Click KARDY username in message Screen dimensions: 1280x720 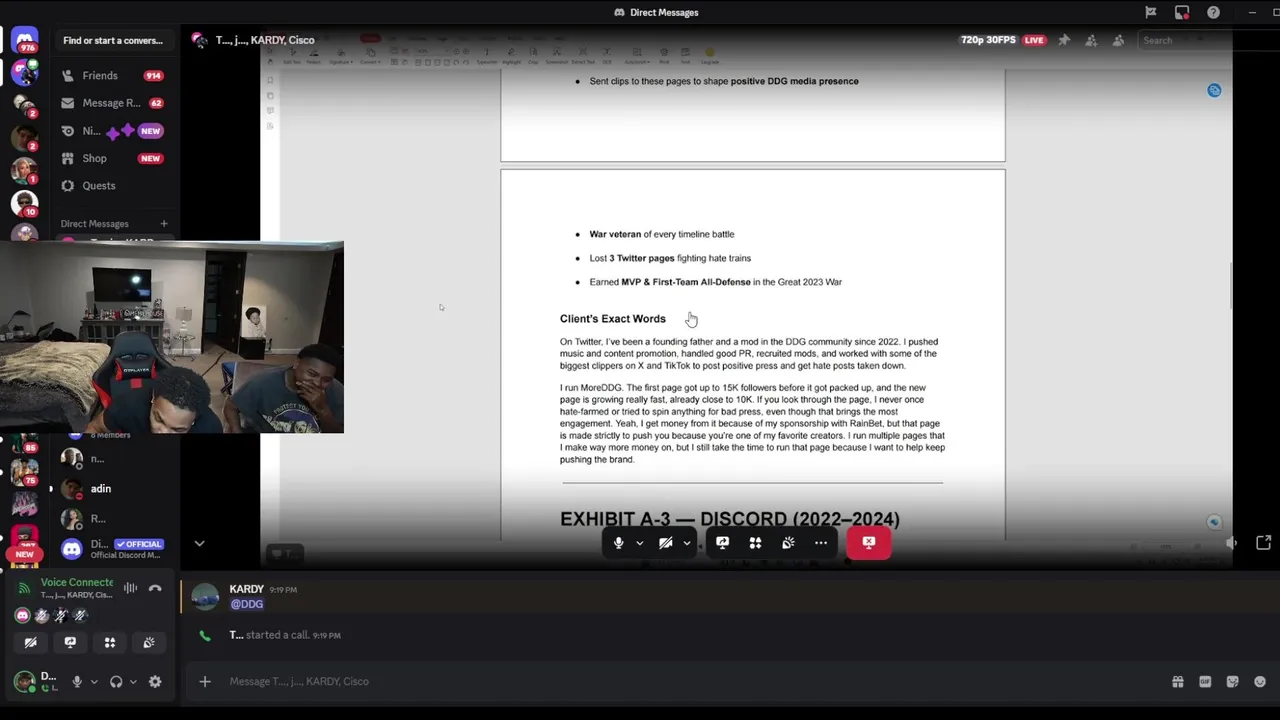(x=247, y=590)
